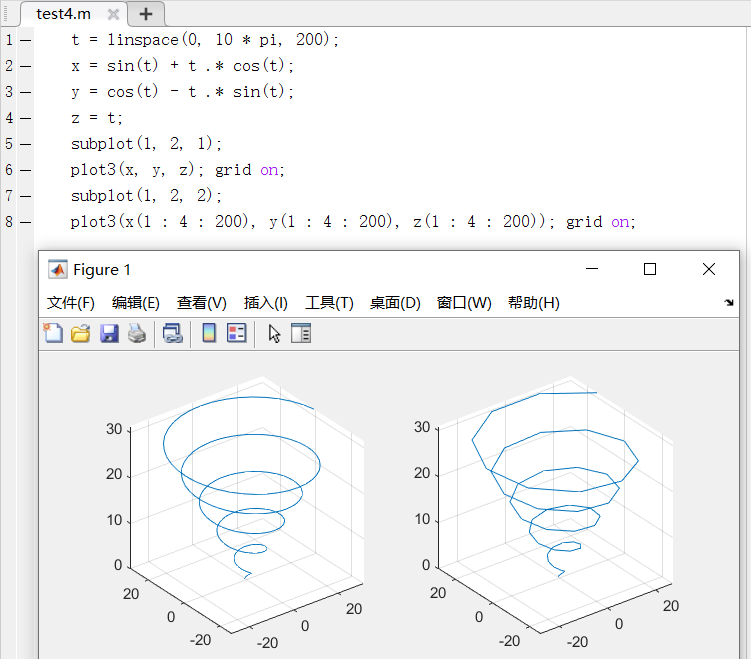Open the 工具(T) menu
The height and width of the screenshot is (659, 751).
point(330,303)
